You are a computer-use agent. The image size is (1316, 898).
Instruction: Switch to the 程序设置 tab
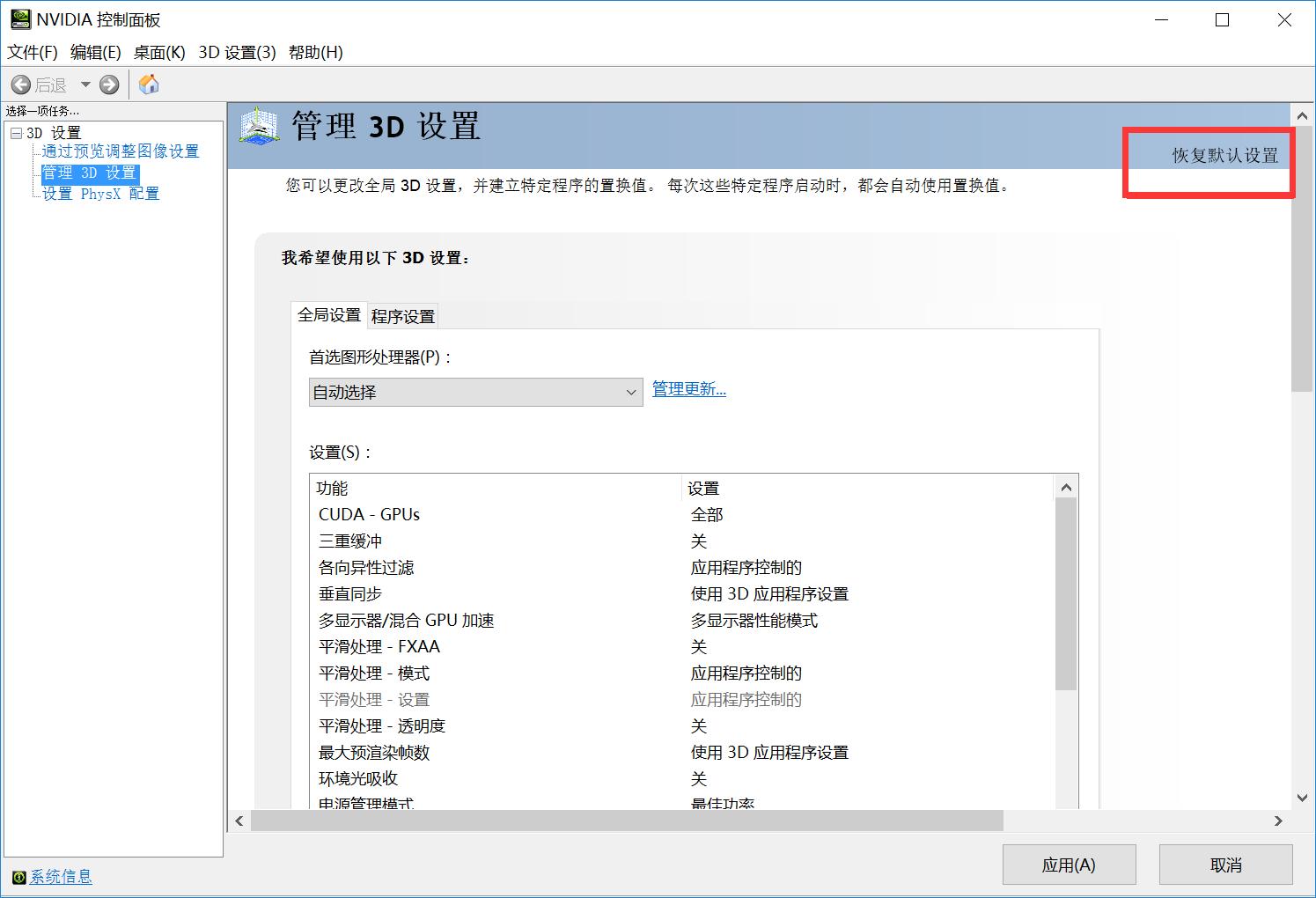(x=402, y=315)
